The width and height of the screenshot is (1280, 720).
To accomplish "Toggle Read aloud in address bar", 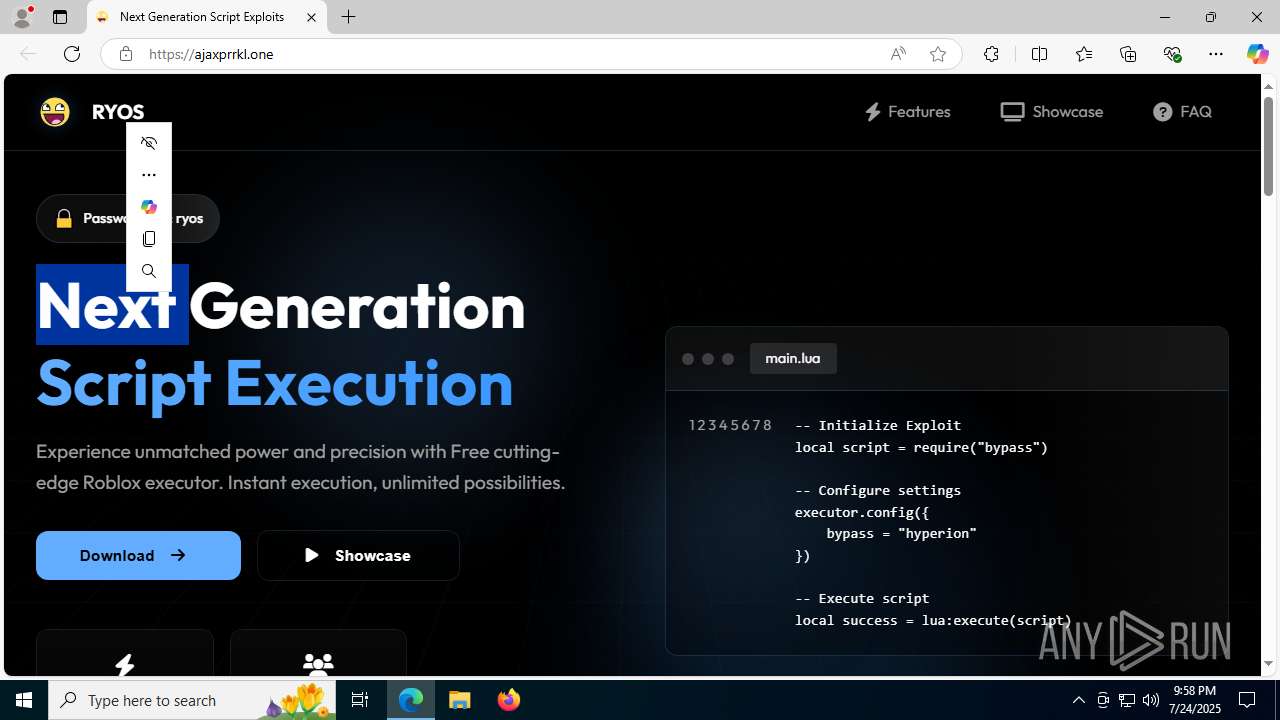I will coord(898,54).
